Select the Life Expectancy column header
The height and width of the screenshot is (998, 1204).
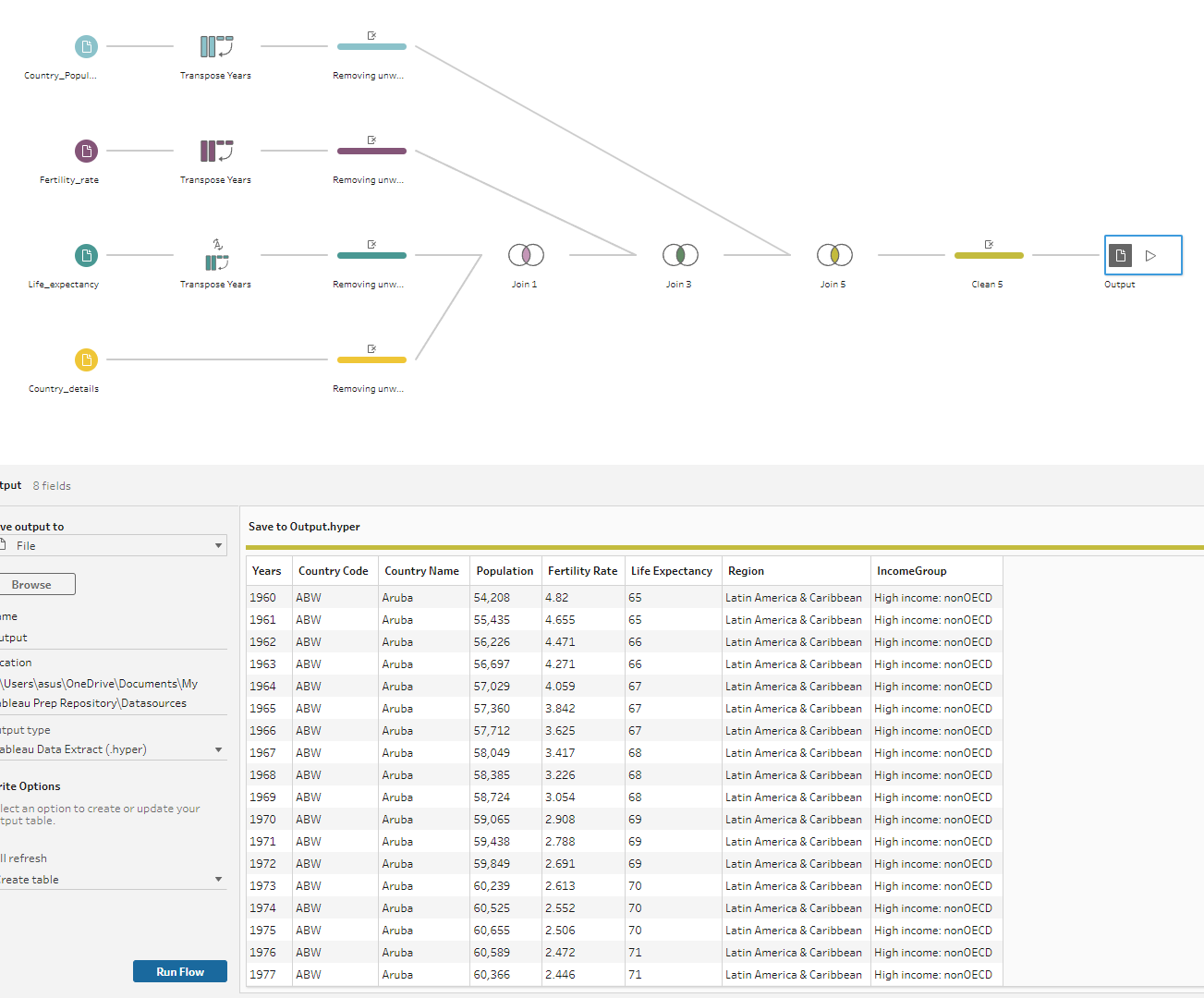[x=673, y=571]
